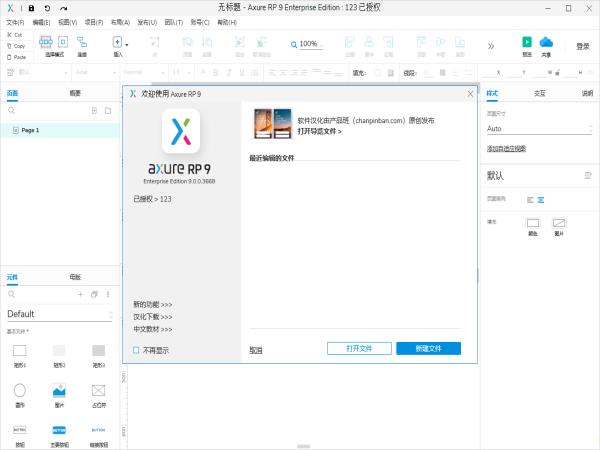Click the library options three-dots icon
The width and height of the screenshot is (600, 450).
click(108, 294)
